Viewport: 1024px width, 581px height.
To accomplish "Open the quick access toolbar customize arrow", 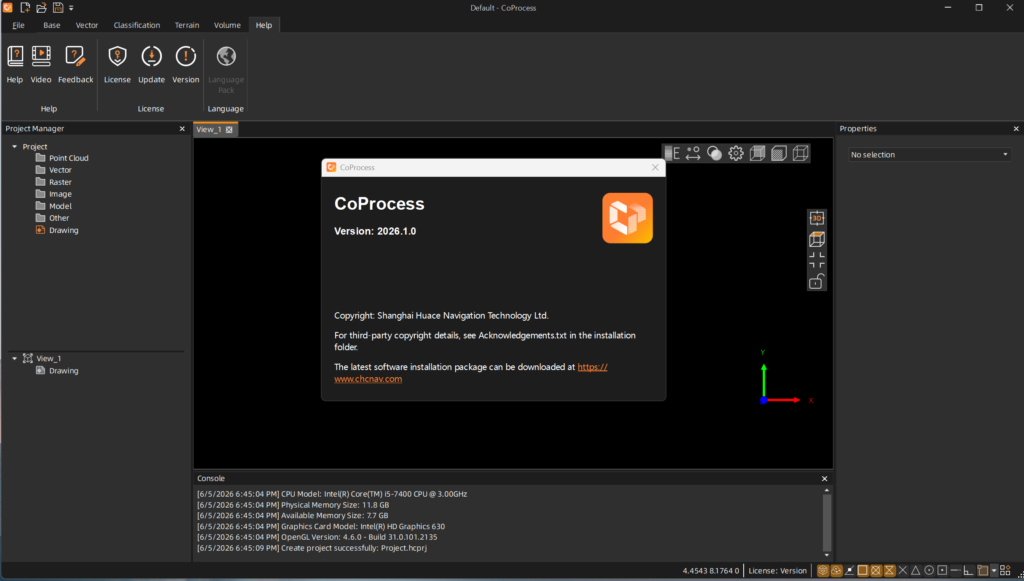I will pos(71,8).
